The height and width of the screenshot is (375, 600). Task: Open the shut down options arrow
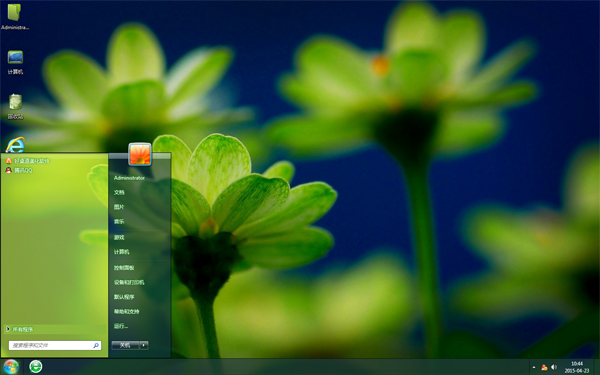pyautogui.click(x=144, y=345)
